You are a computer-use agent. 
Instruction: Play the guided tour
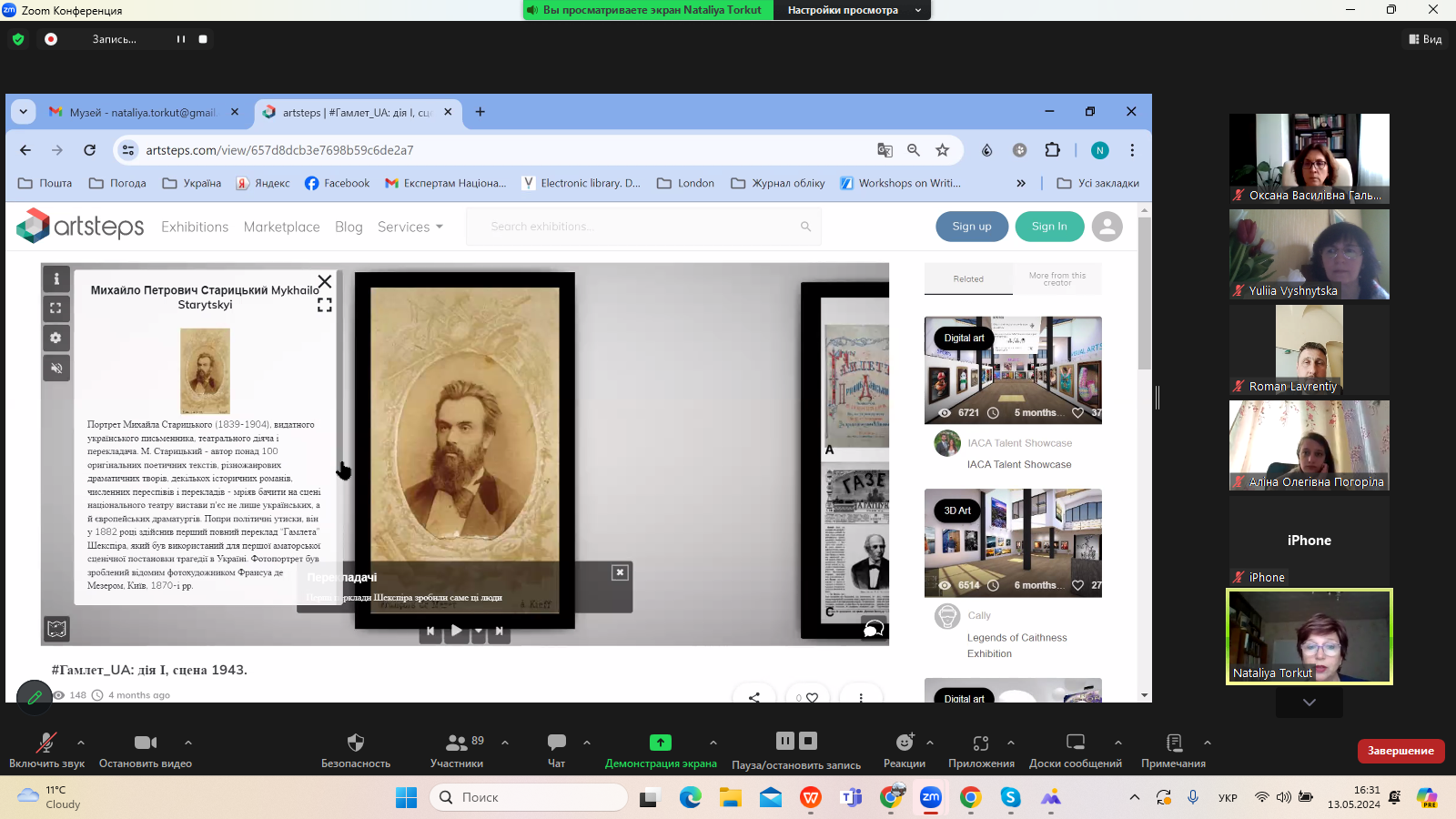point(456,631)
